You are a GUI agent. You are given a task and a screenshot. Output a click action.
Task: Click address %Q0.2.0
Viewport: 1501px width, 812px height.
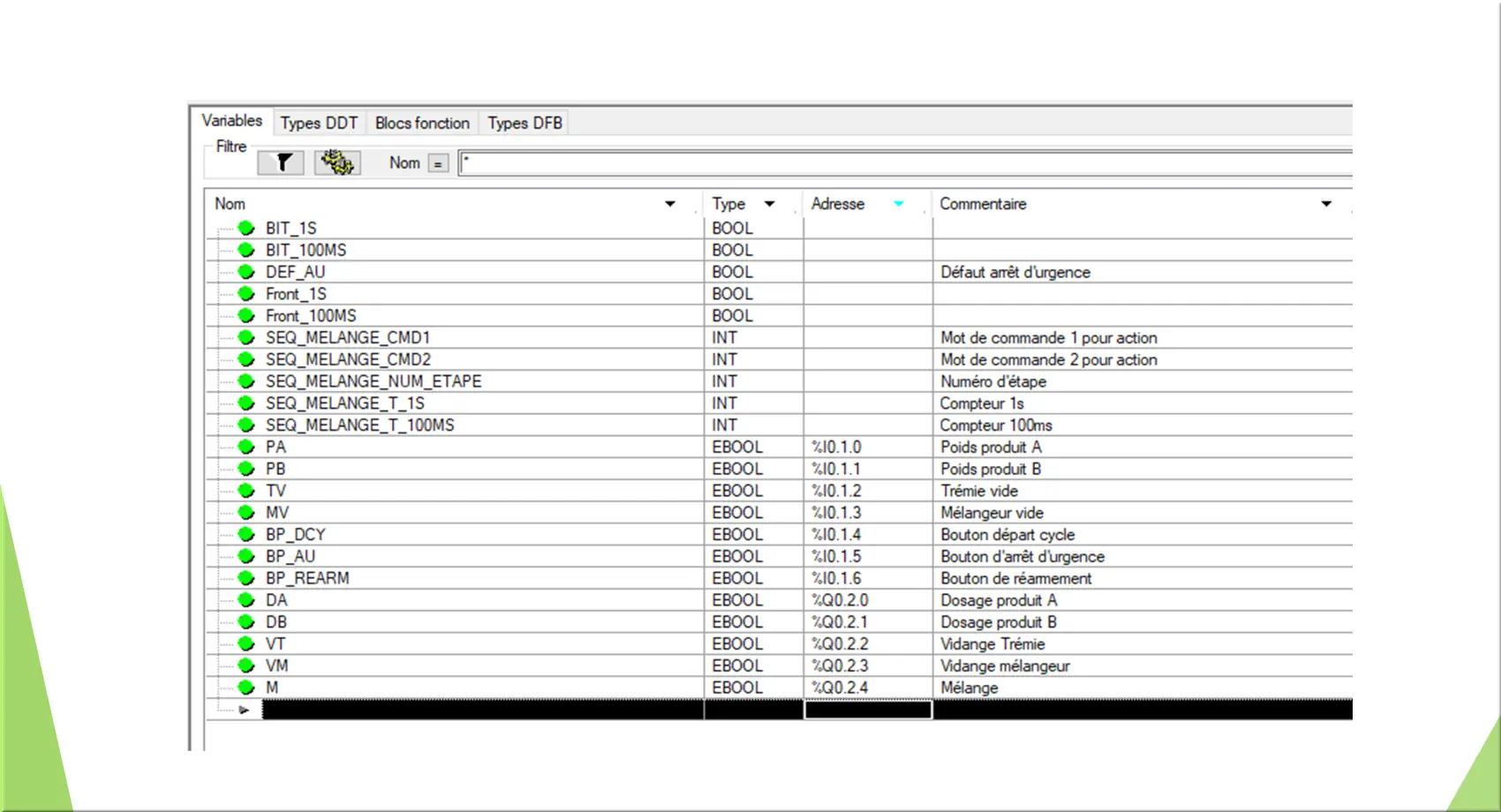coord(840,600)
